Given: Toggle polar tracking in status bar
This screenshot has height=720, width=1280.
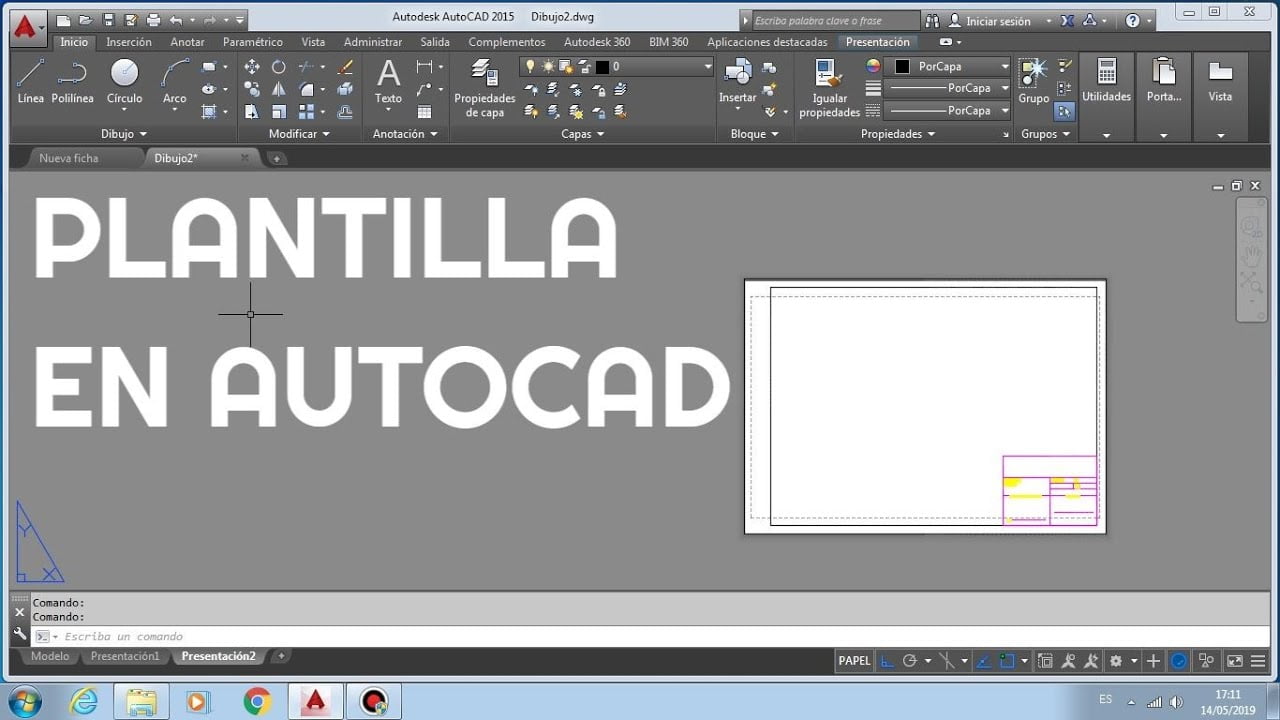Looking at the screenshot, I should [x=909, y=661].
